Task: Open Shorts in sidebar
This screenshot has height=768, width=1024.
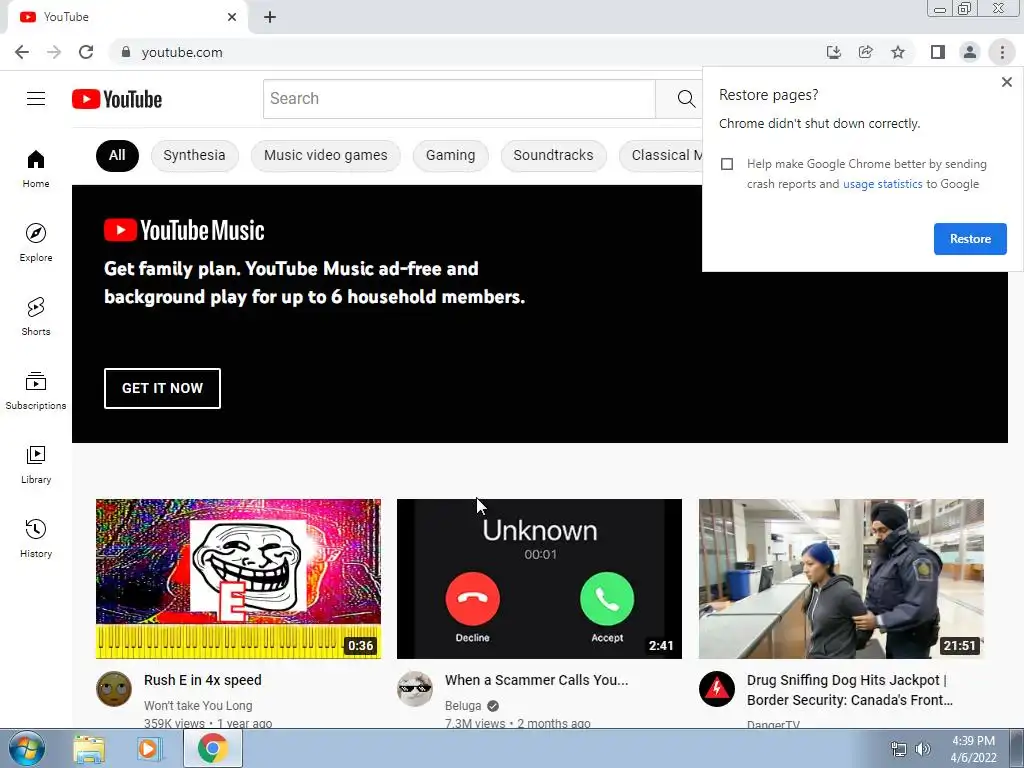Action: click(36, 317)
